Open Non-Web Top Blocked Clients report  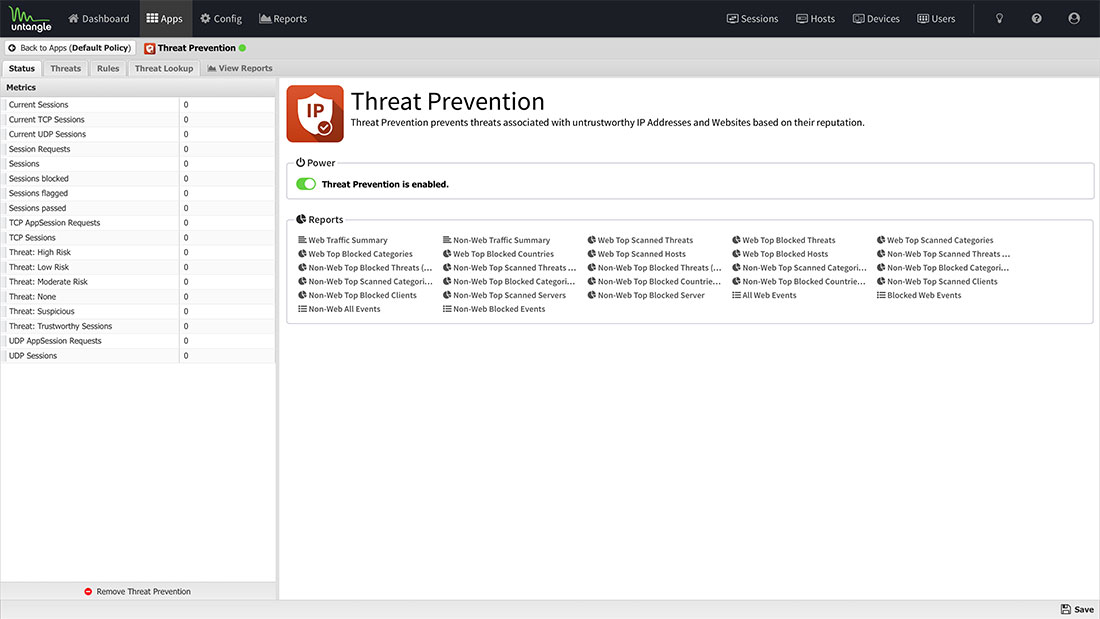point(357,295)
